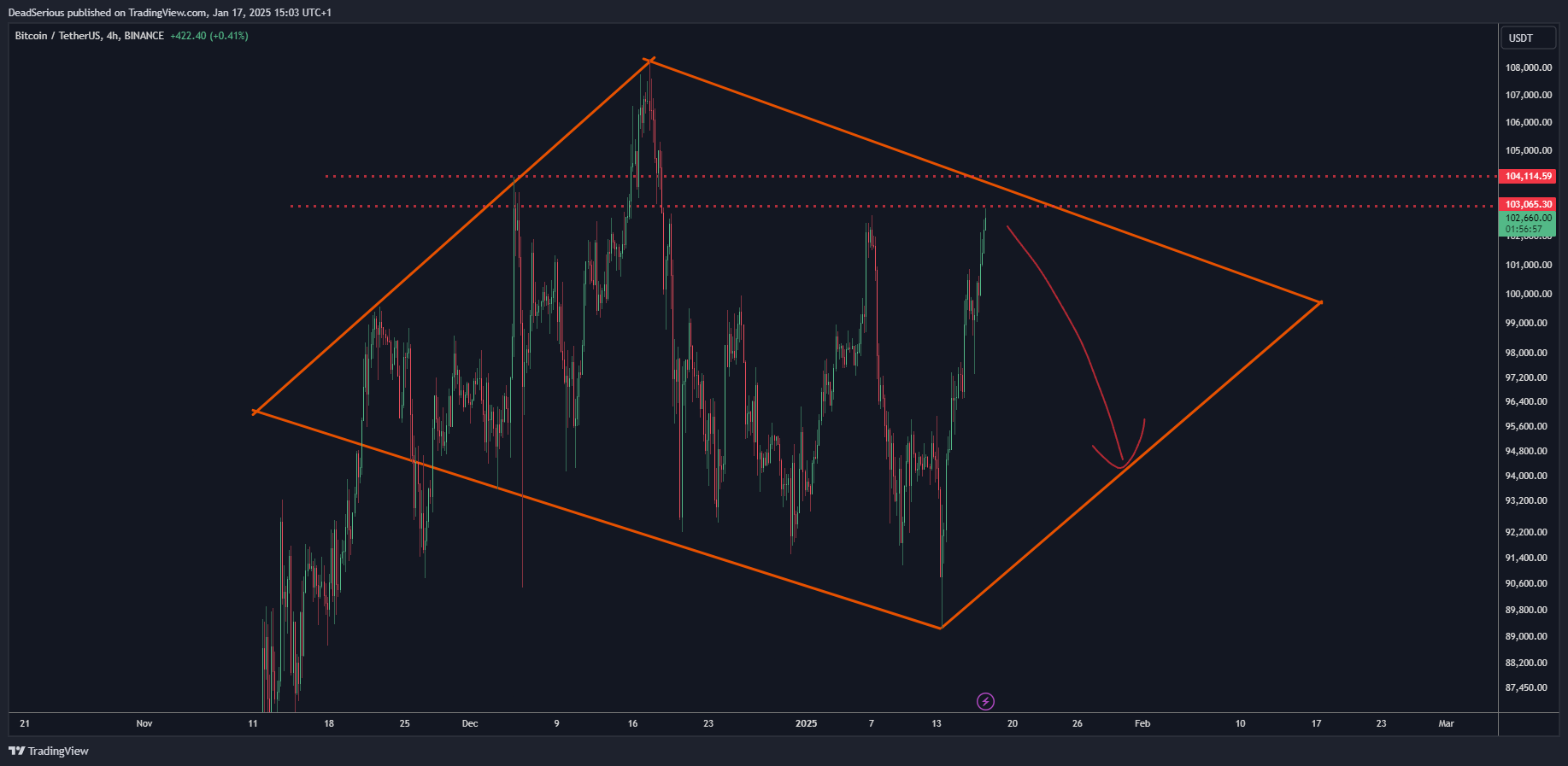Click the 91,400.00 price axis label
The image size is (1568, 766).
click(x=1526, y=558)
